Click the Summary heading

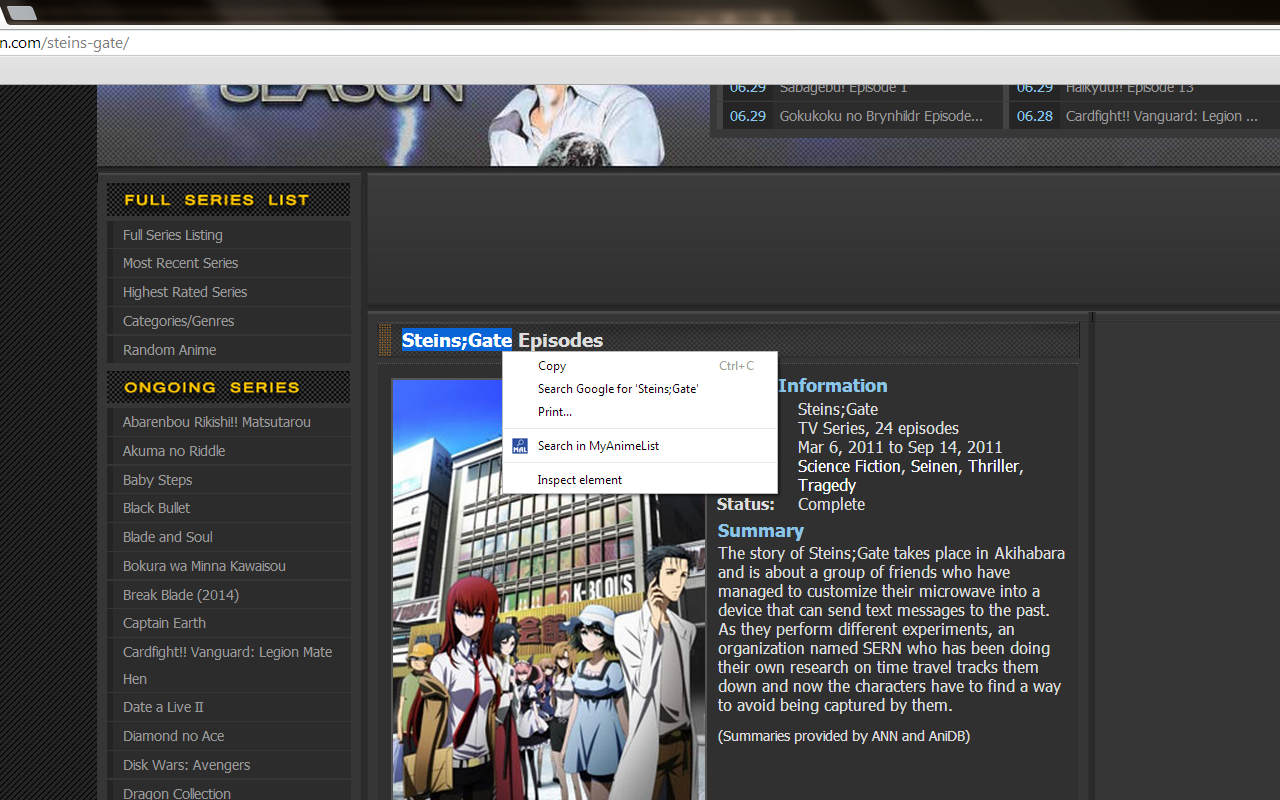[761, 531]
